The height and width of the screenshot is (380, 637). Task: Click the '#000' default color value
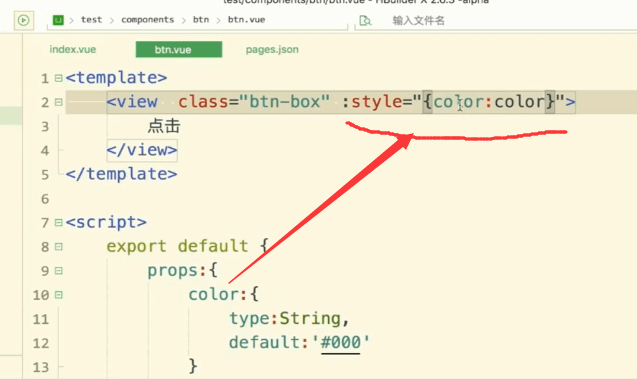340,342
